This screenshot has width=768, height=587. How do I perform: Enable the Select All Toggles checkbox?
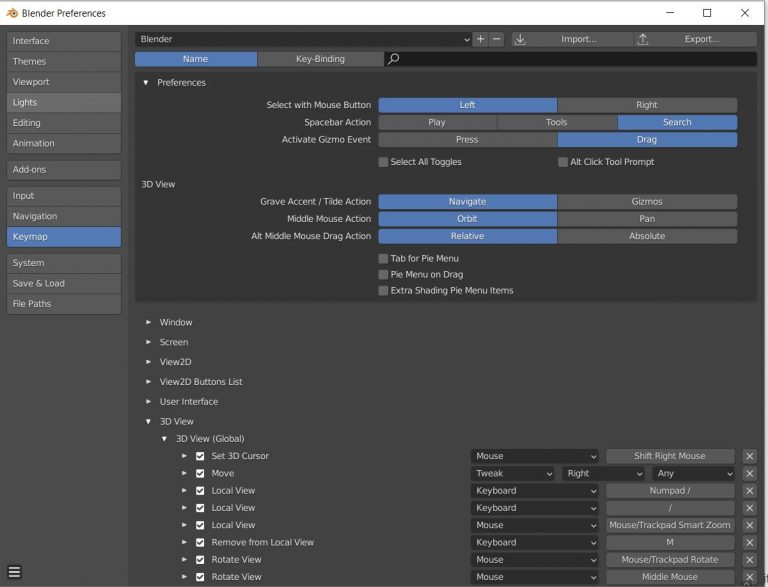pyautogui.click(x=383, y=162)
